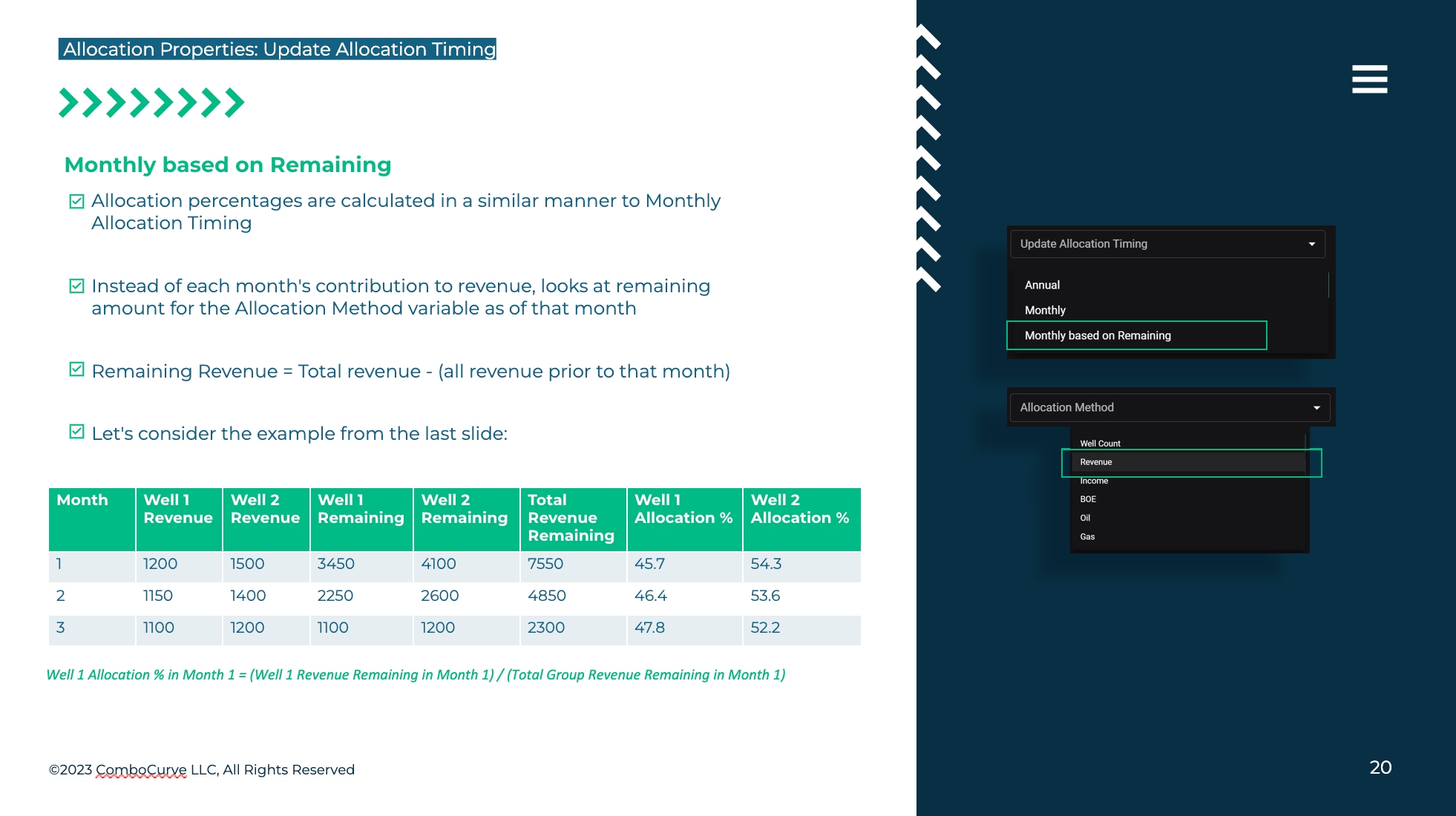
Task: Select Revenue in Allocation Method list
Action: (1096, 462)
